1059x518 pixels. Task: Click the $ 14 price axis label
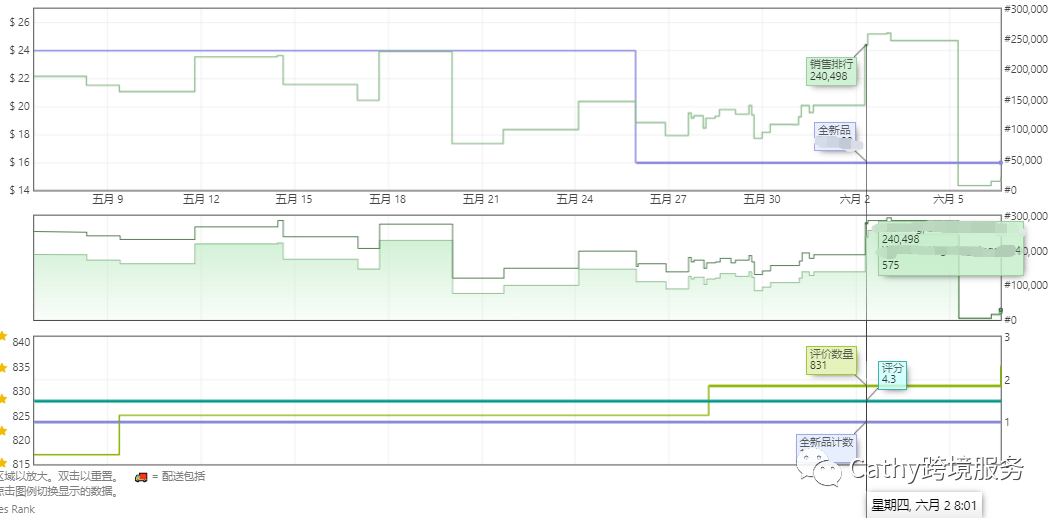(20, 190)
